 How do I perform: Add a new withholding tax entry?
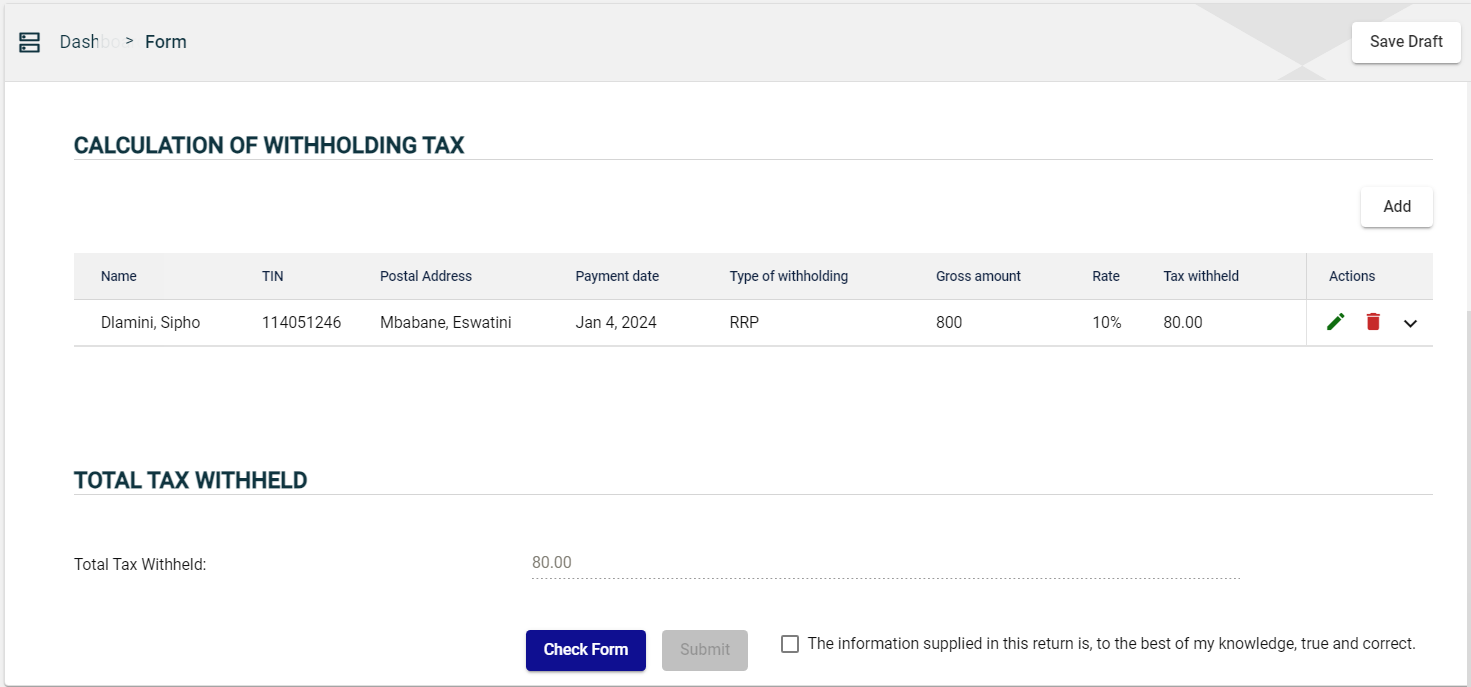coord(1396,207)
